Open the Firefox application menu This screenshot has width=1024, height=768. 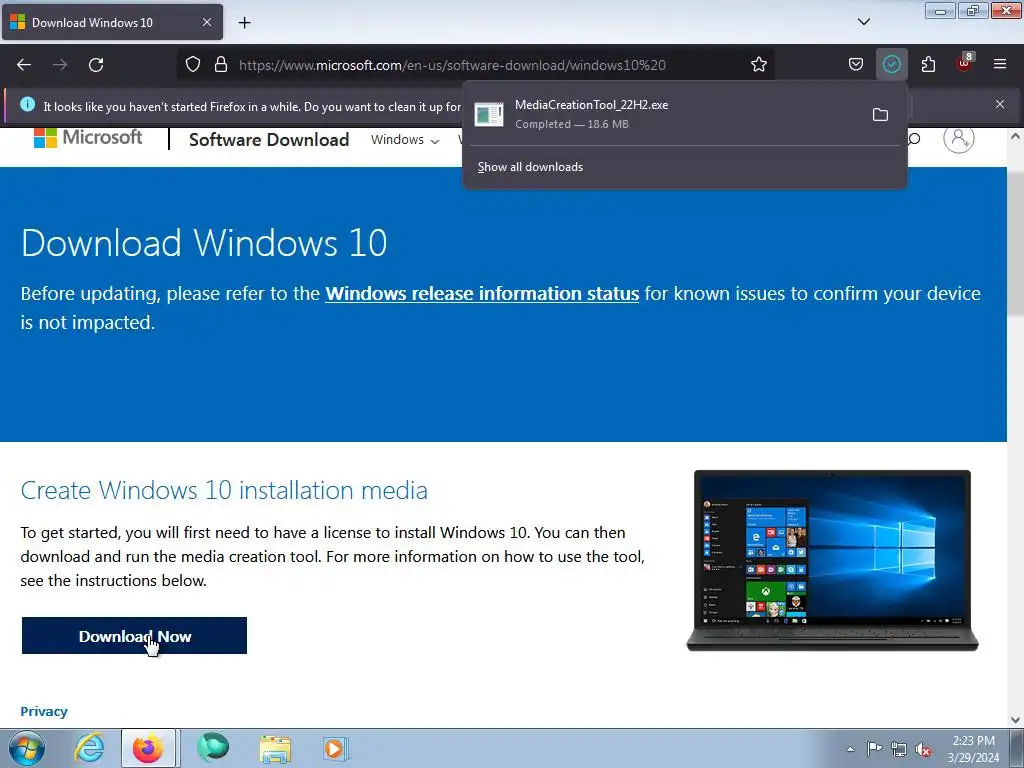click(1000, 64)
